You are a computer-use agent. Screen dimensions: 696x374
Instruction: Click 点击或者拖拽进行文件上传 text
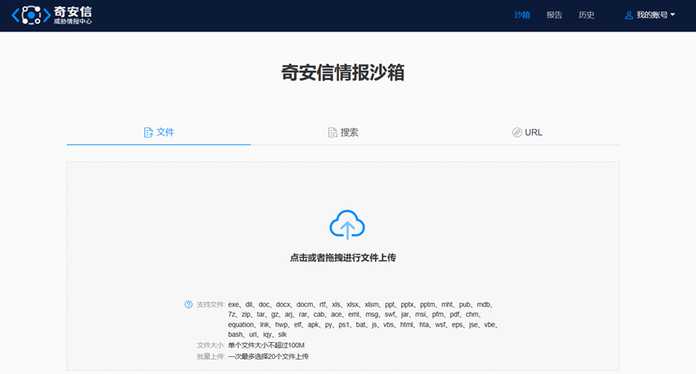pos(343,257)
